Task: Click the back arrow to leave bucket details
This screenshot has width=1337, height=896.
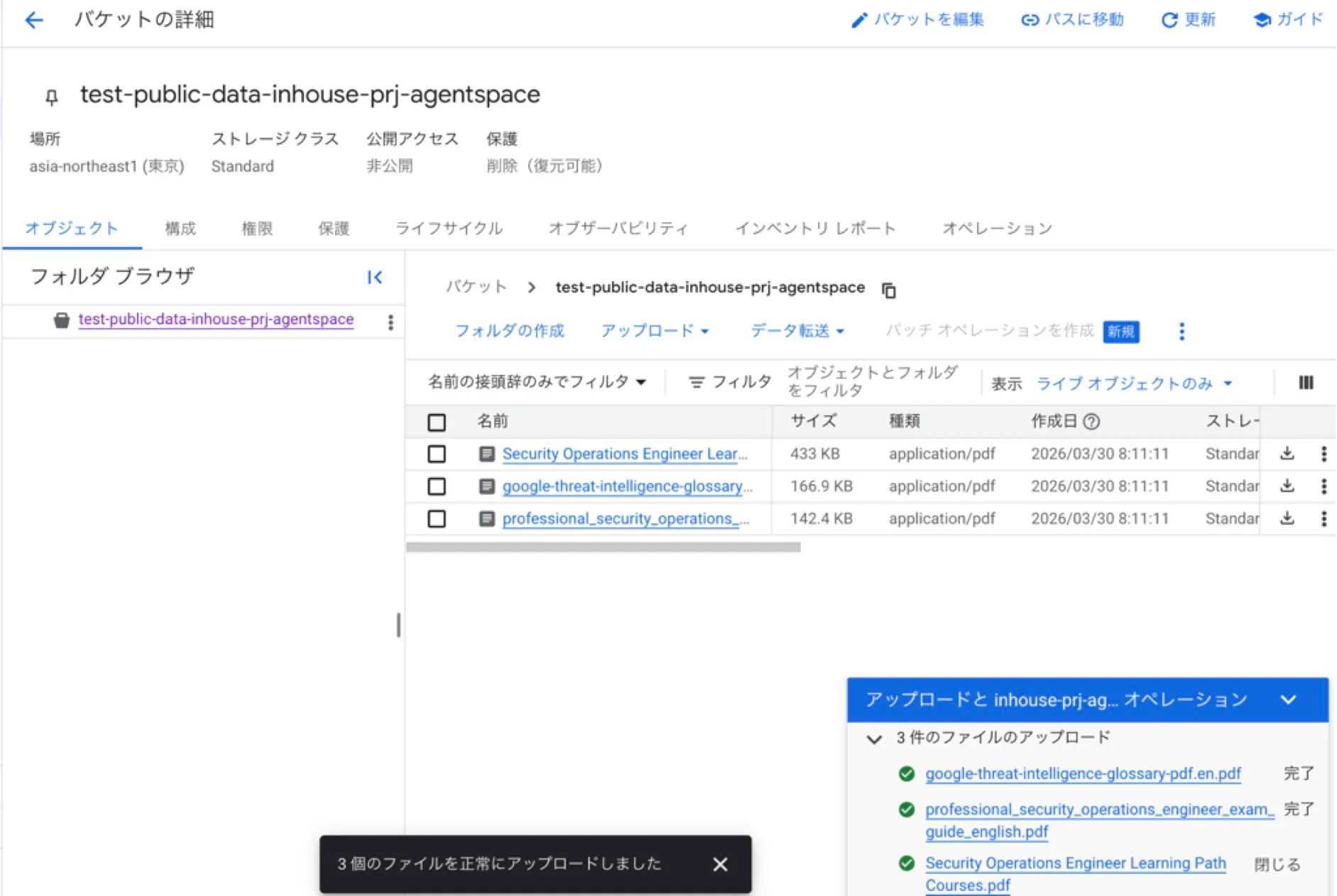Action: point(33,20)
